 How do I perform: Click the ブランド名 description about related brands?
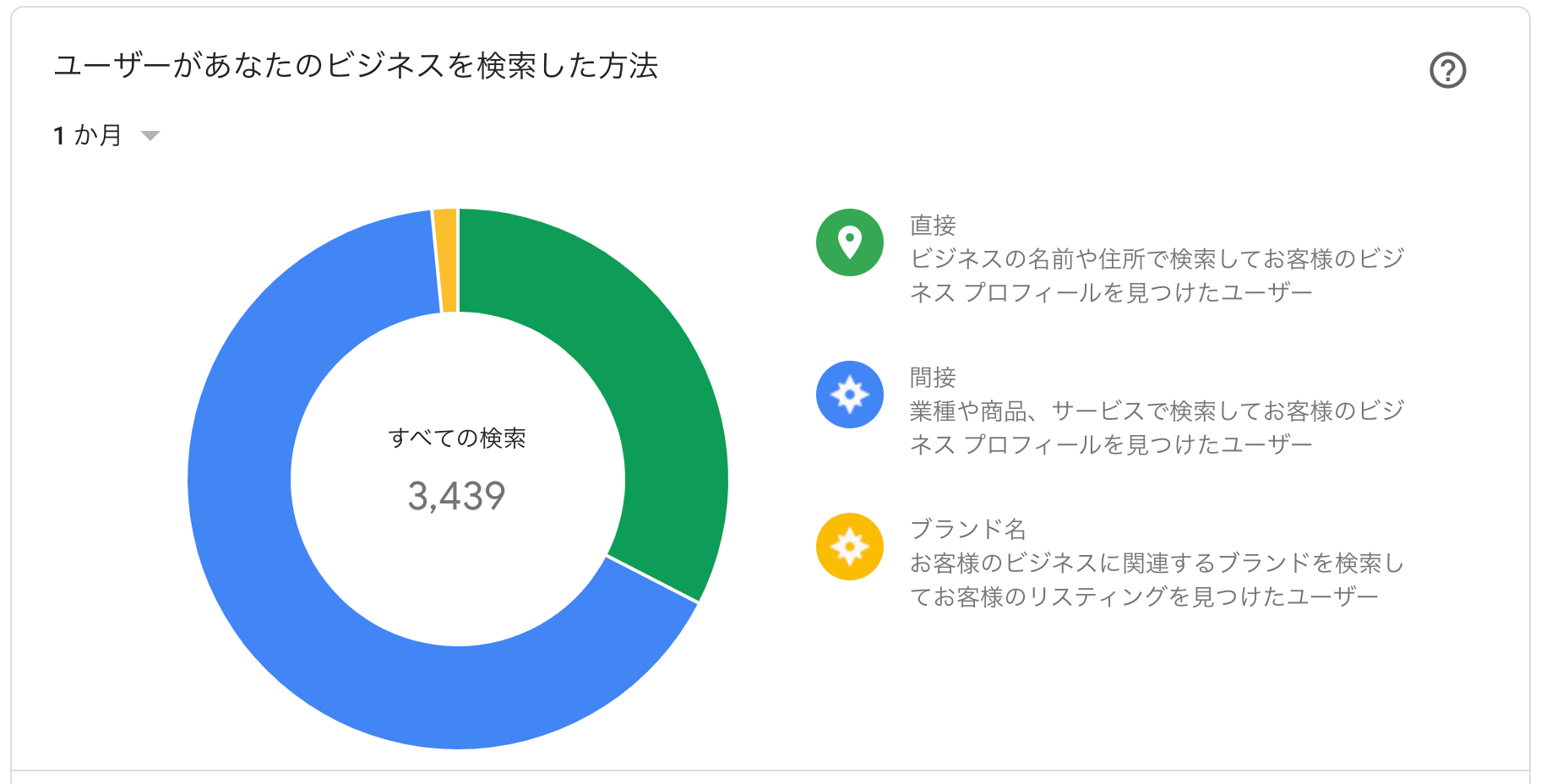(1157, 580)
